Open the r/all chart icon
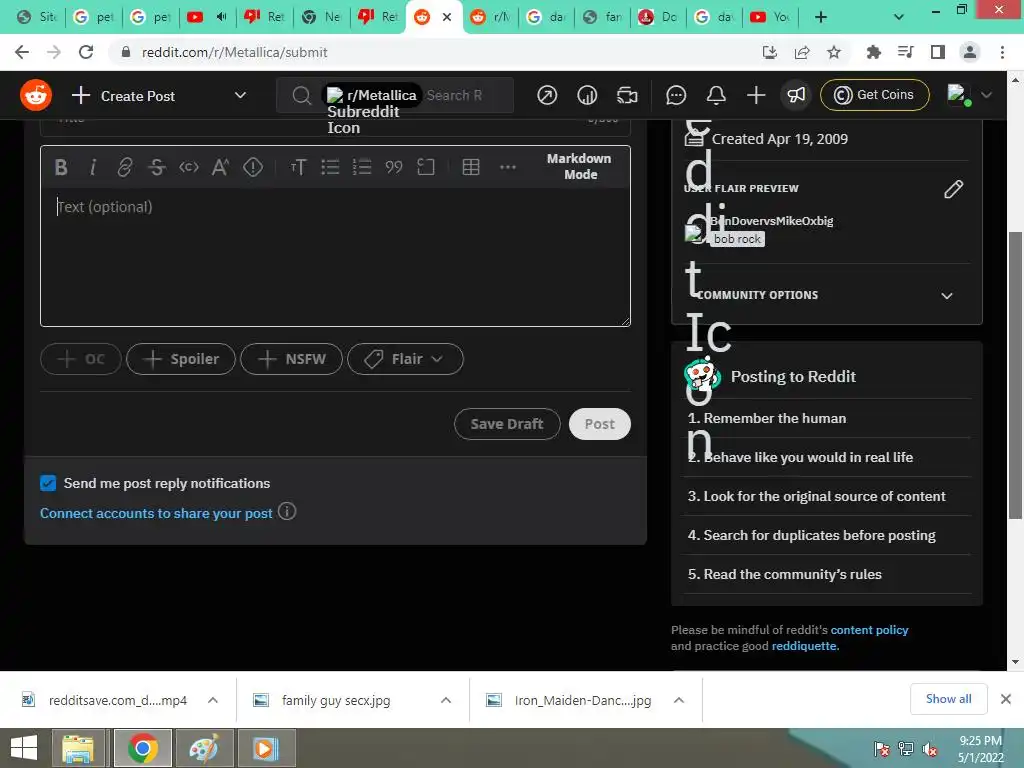The height and width of the screenshot is (768, 1024). [587, 95]
